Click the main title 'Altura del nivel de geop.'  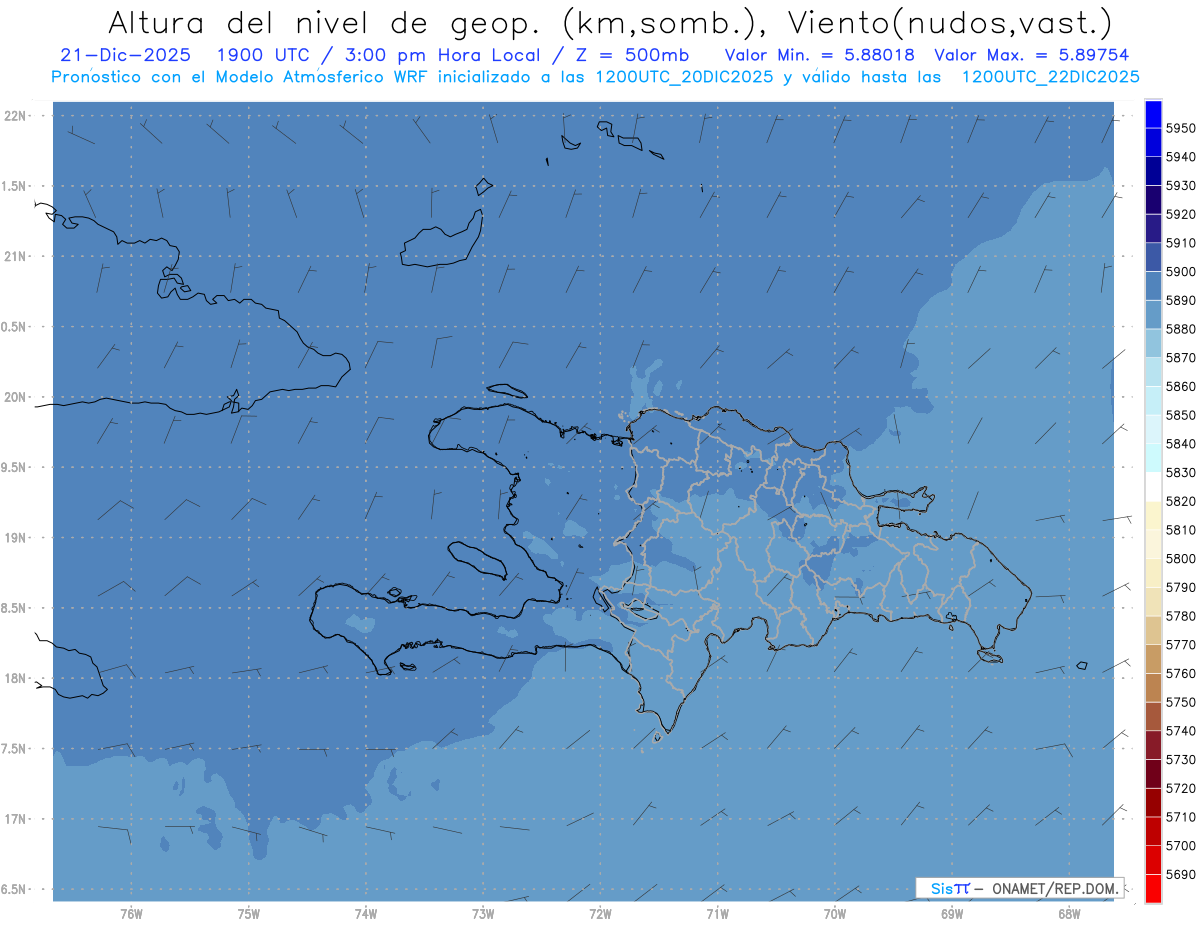(x=326, y=22)
